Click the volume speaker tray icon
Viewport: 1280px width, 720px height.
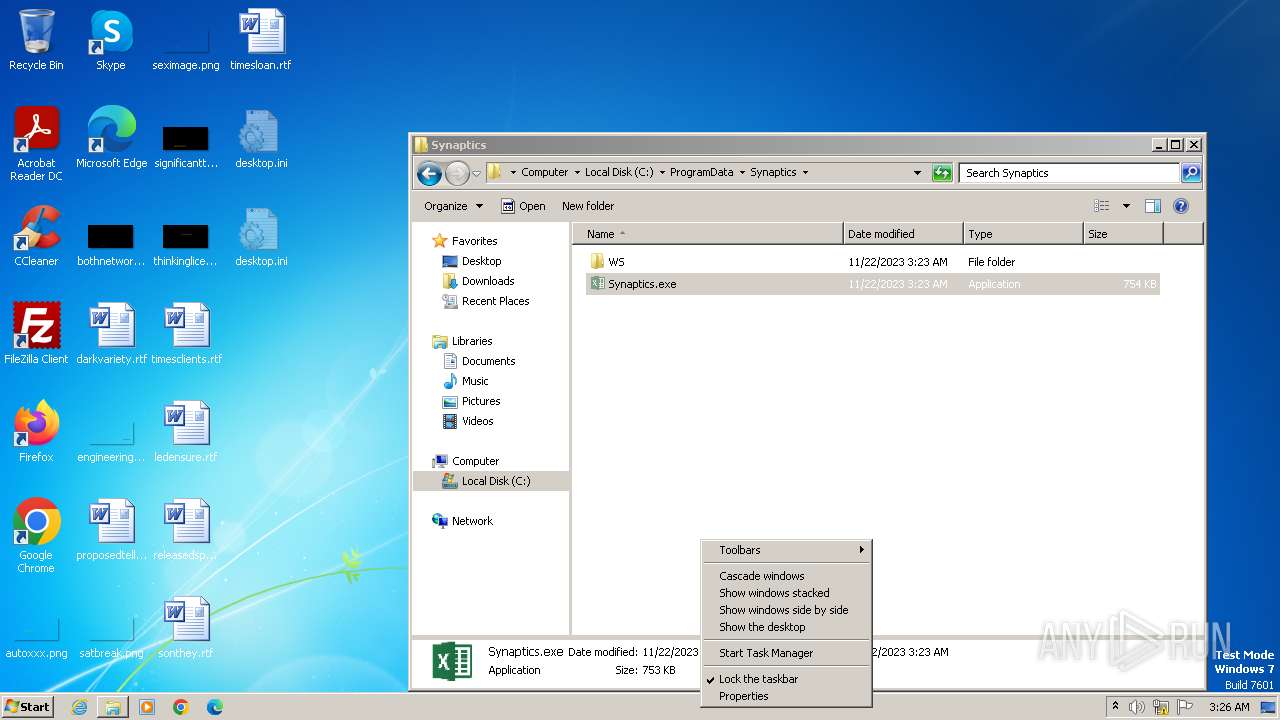click(1137, 707)
